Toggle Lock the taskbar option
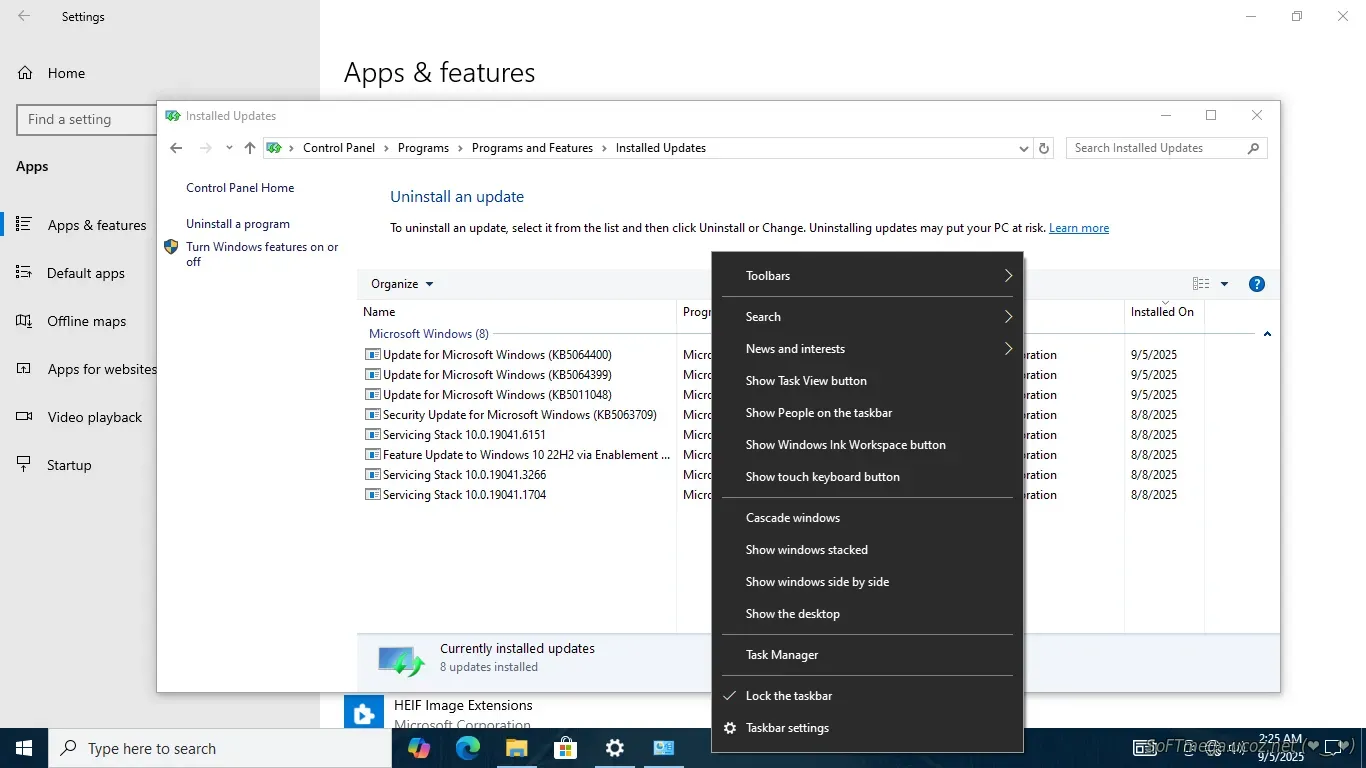 point(788,696)
